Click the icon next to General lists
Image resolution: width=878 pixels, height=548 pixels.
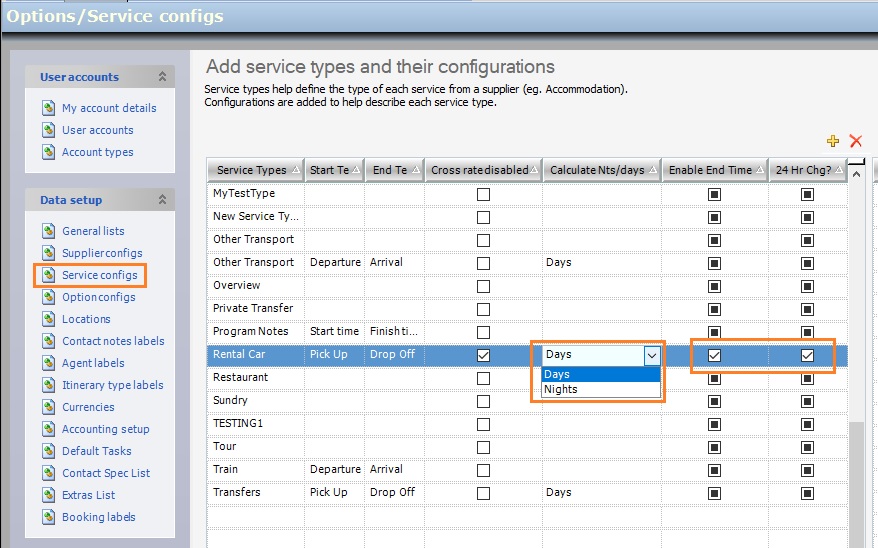point(49,231)
